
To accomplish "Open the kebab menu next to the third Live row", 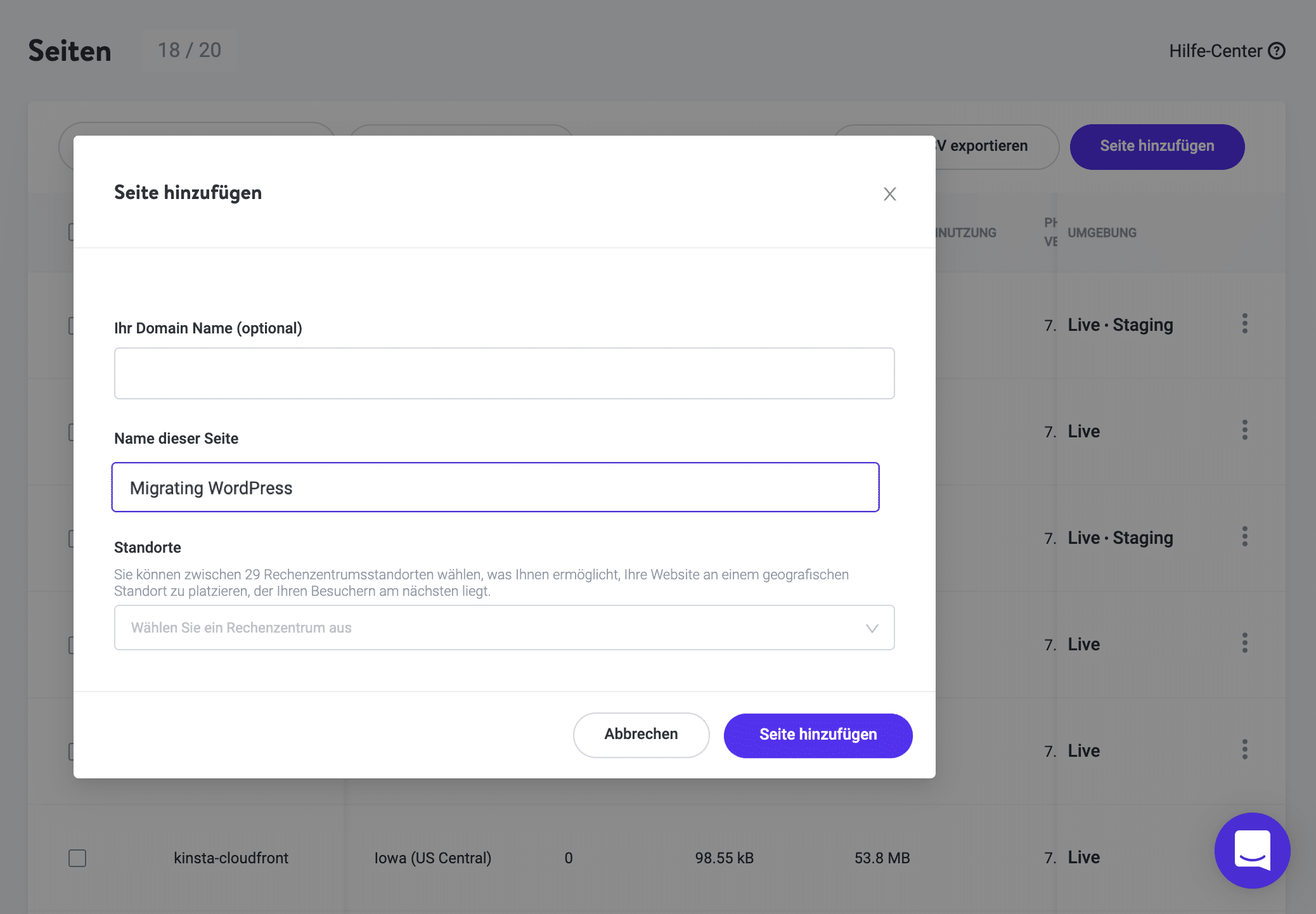I will click(1244, 643).
